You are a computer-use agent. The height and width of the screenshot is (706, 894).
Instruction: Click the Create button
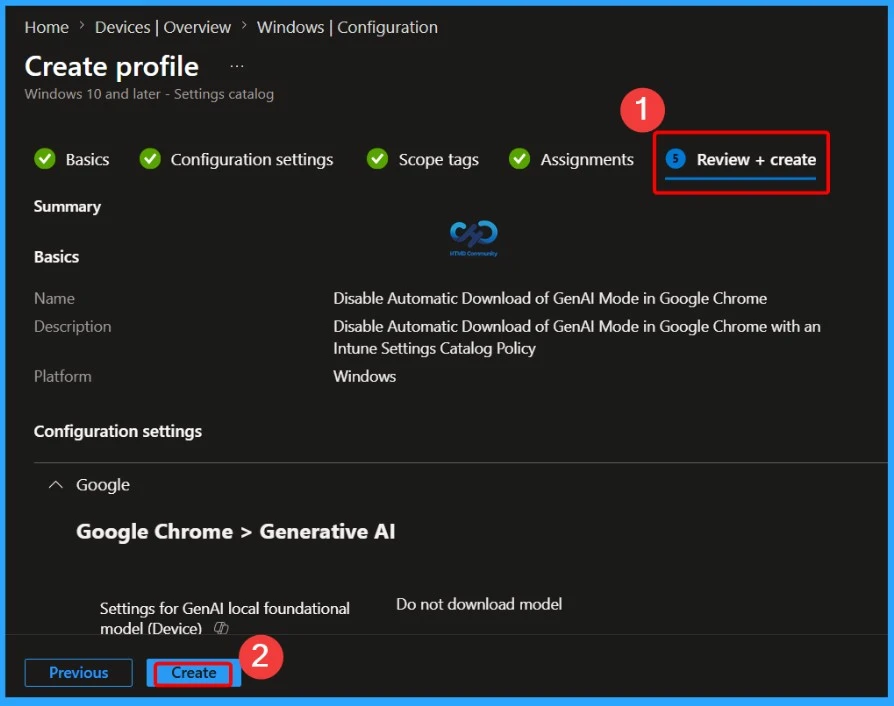tap(194, 673)
